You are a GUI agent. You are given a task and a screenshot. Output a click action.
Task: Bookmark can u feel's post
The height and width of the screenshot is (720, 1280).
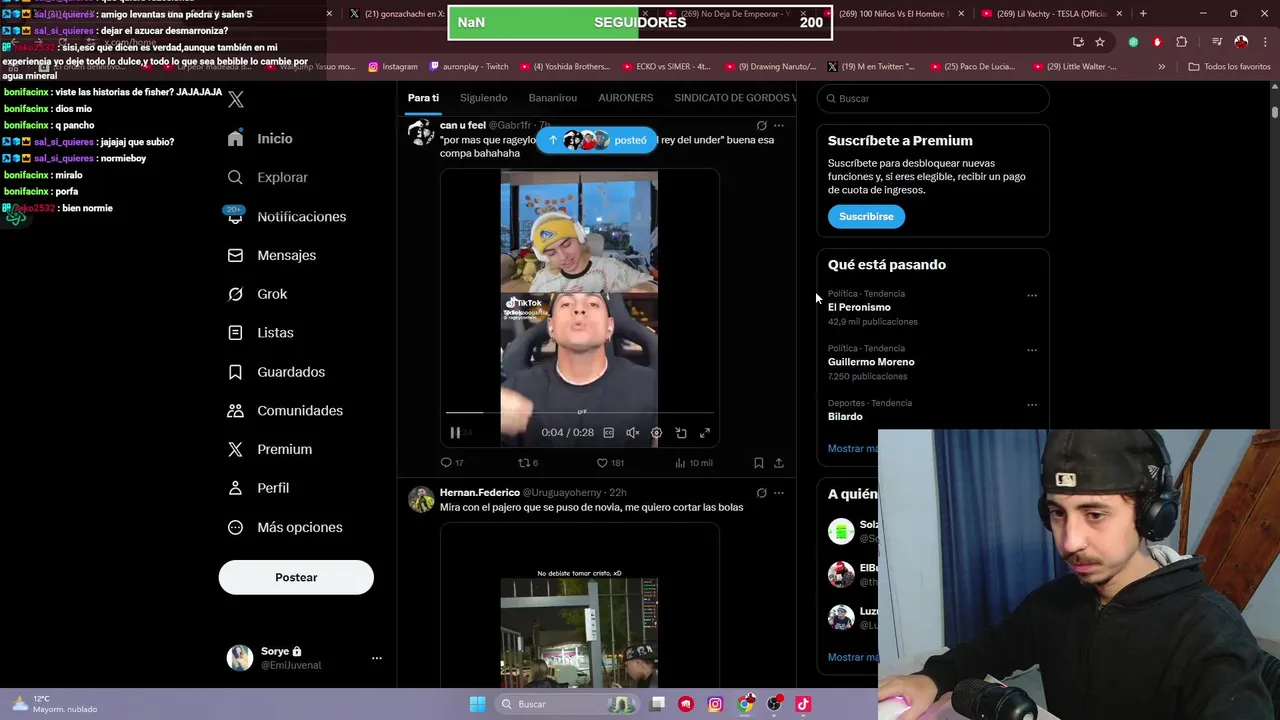(759, 463)
